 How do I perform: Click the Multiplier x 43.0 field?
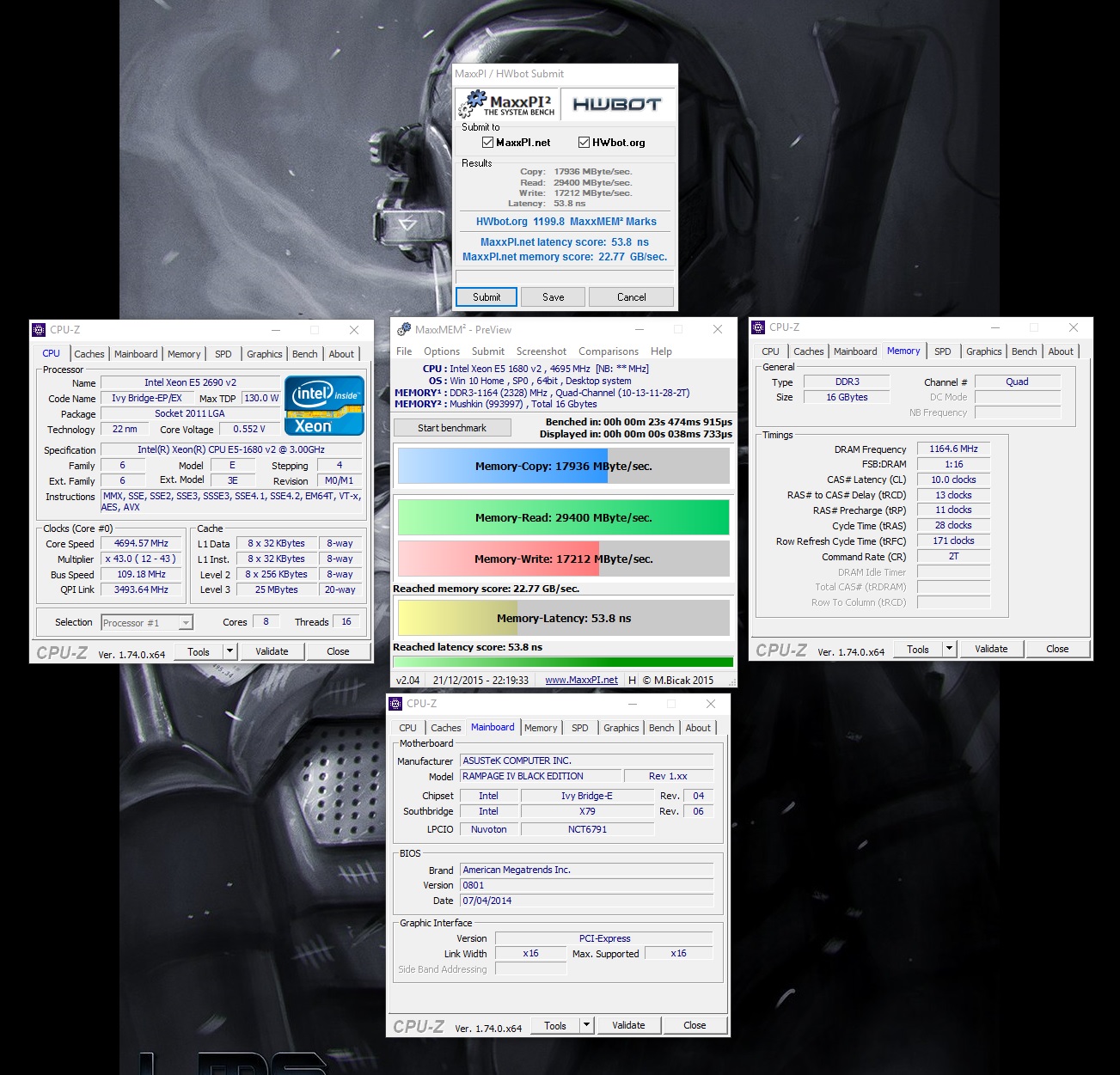(141, 559)
